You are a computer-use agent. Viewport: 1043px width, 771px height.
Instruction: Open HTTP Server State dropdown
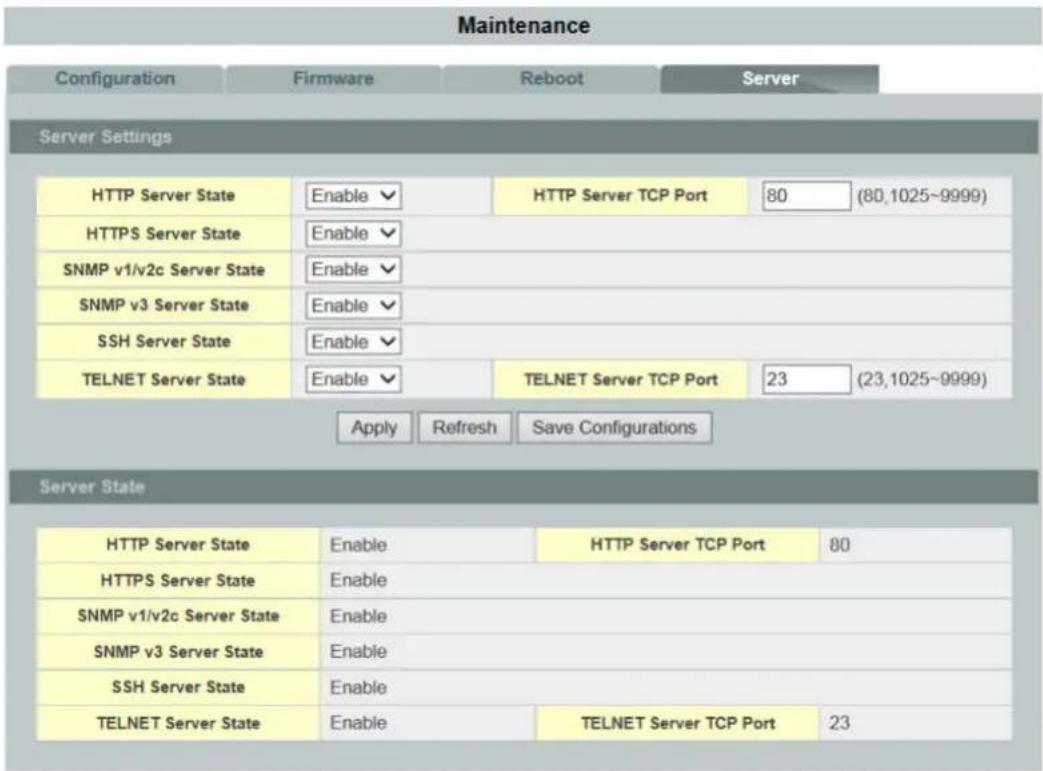353,196
